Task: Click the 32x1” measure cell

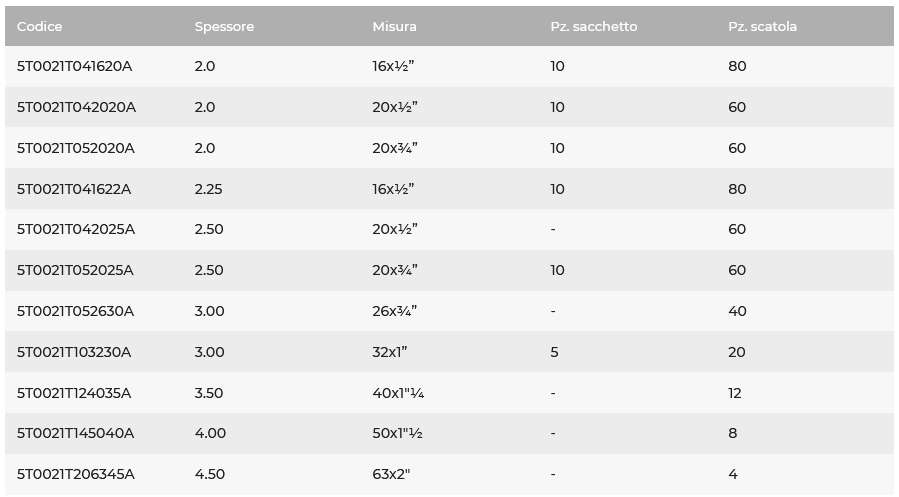Action: click(x=390, y=352)
